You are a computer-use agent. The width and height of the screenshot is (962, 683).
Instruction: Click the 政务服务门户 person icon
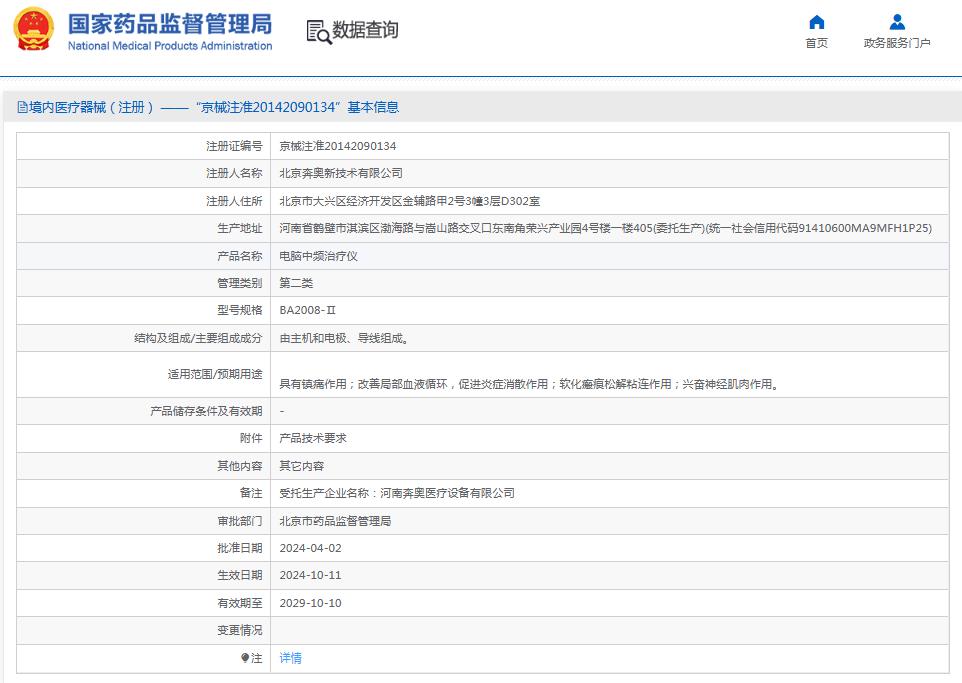click(x=895, y=22)
